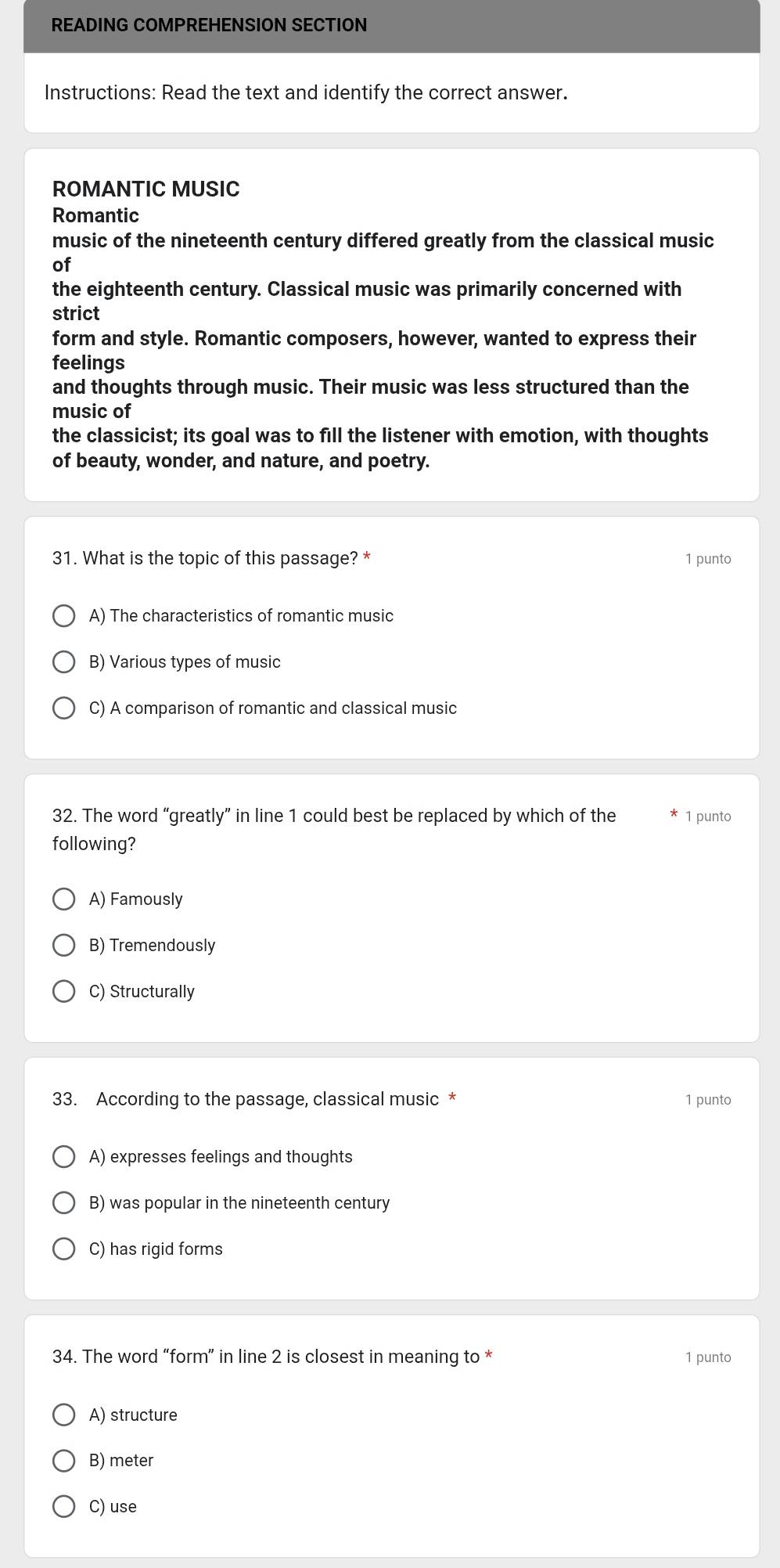Mark 'has rigid forms' as answer

[x=64, y=1249]
